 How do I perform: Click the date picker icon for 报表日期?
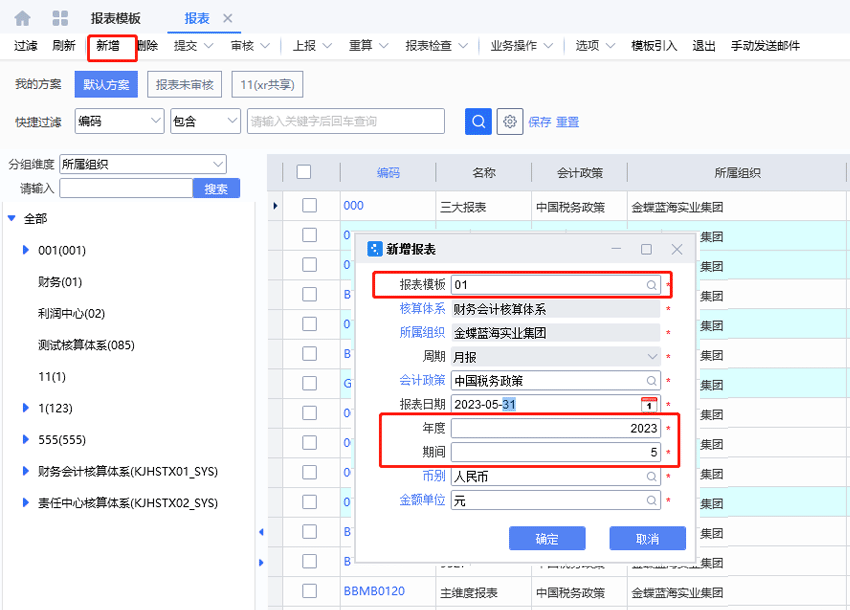(x=648, y=406)
